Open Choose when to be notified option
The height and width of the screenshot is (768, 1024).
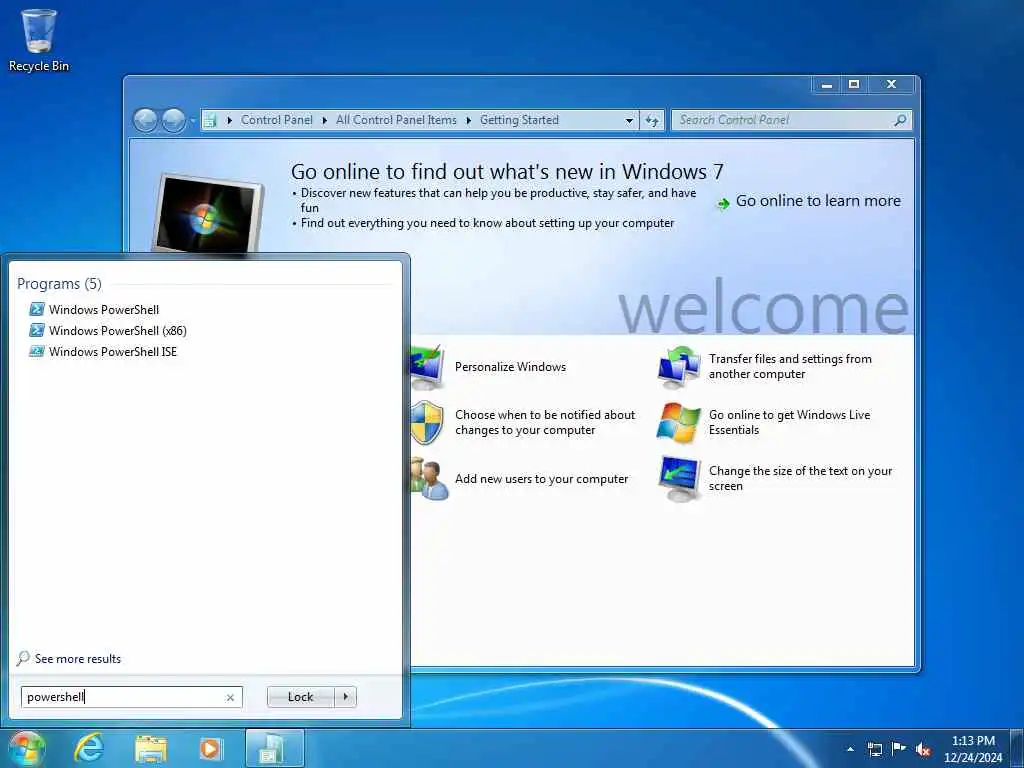tap(545, 423)
